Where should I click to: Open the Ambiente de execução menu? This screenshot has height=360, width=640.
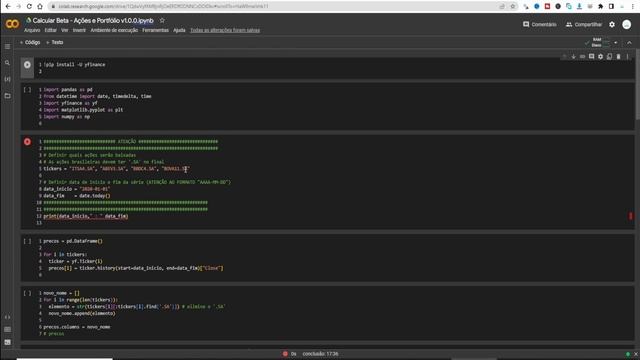[x=114, y=30]
